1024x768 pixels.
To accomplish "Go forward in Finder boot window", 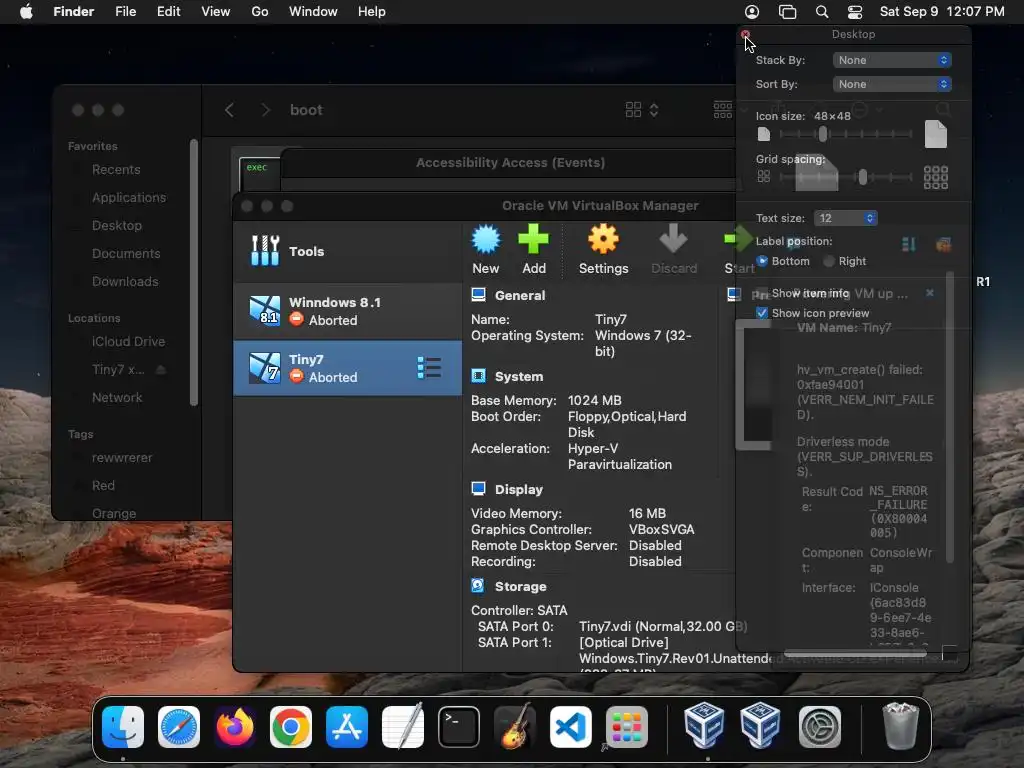I will [265, 110].
